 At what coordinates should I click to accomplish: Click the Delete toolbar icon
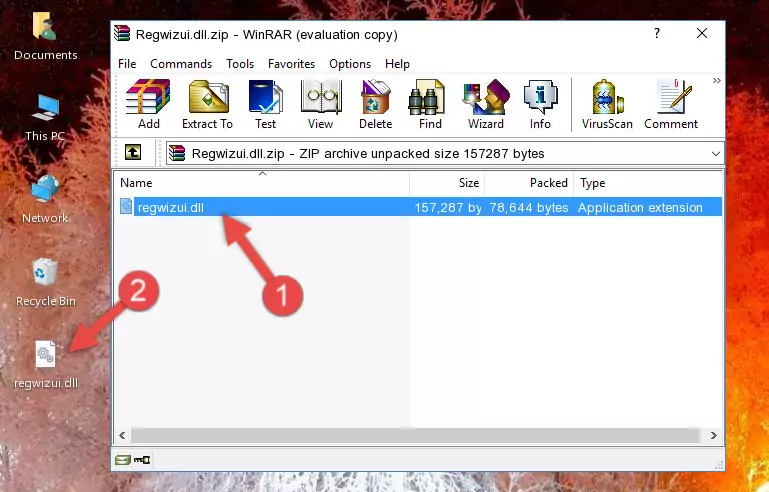376,104
